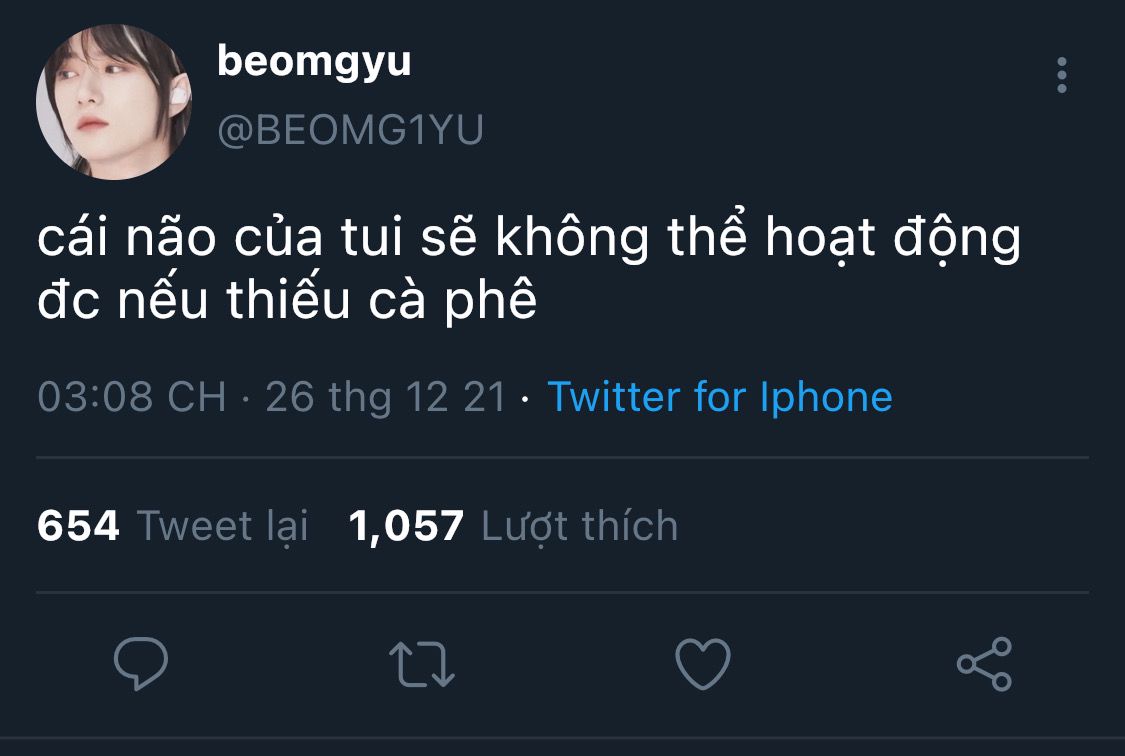Share the tweet via the share icon

click(984, 663)
